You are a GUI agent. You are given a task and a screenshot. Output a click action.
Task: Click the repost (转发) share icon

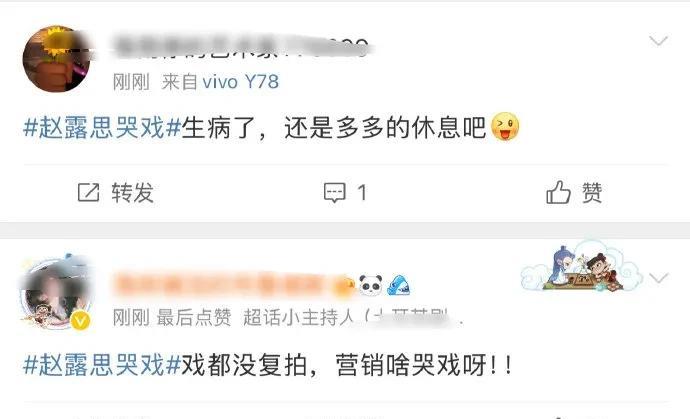pyautogui.click(x=88, y=192)
